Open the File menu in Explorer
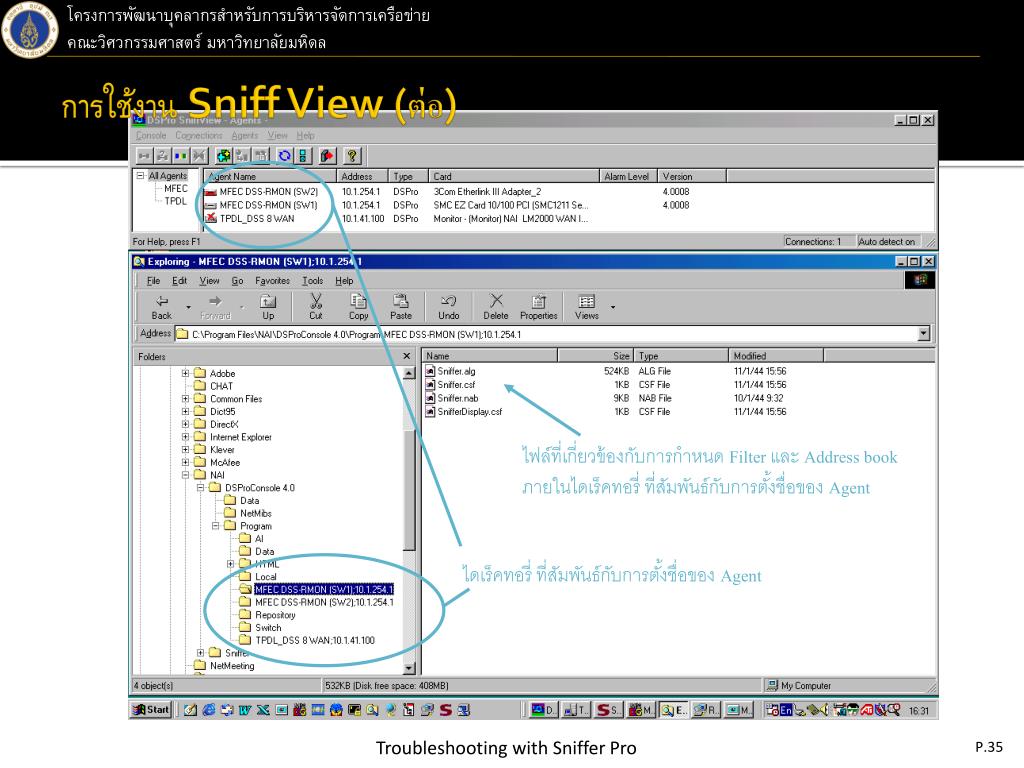Viewport: 1024px width, 768px height. click(x=153, y=281)
